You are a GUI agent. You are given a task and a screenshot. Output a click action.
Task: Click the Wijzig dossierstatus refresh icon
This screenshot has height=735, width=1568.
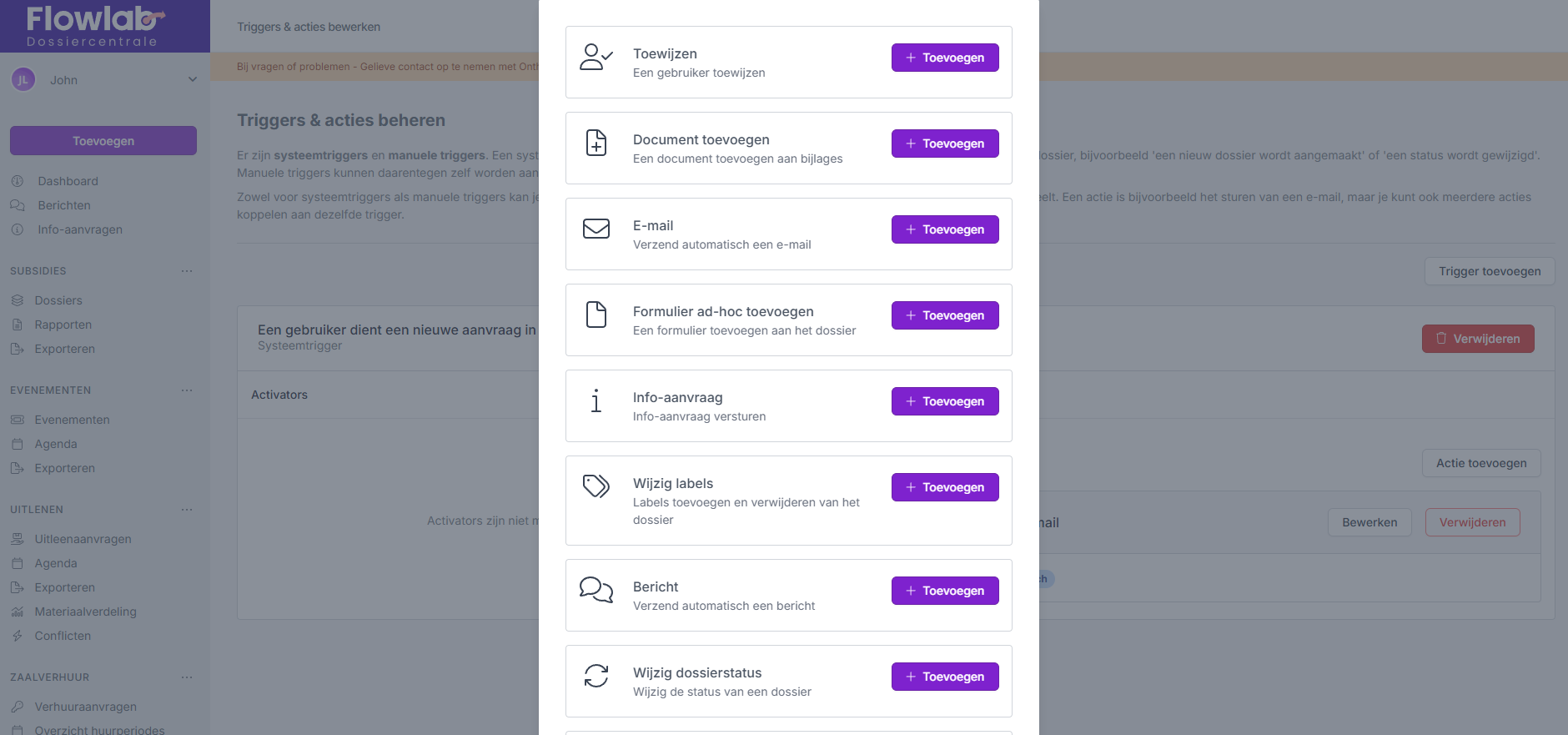click(x=596, y=675)
